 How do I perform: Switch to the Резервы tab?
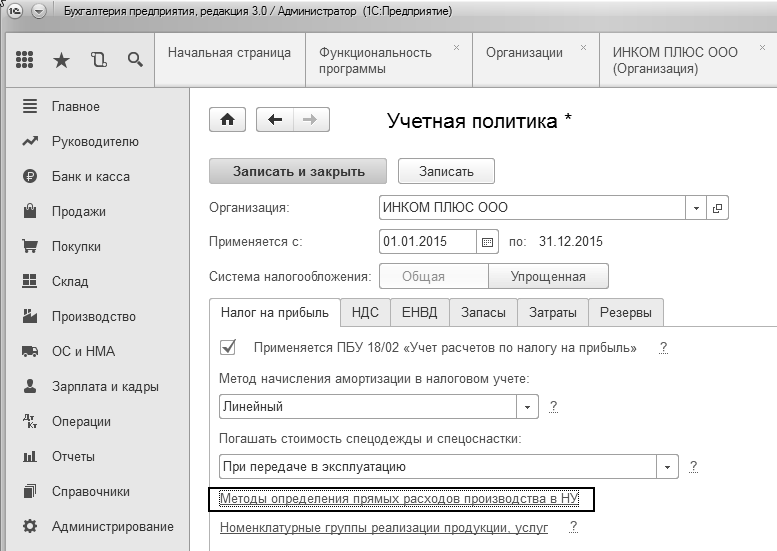coord(626,313)
